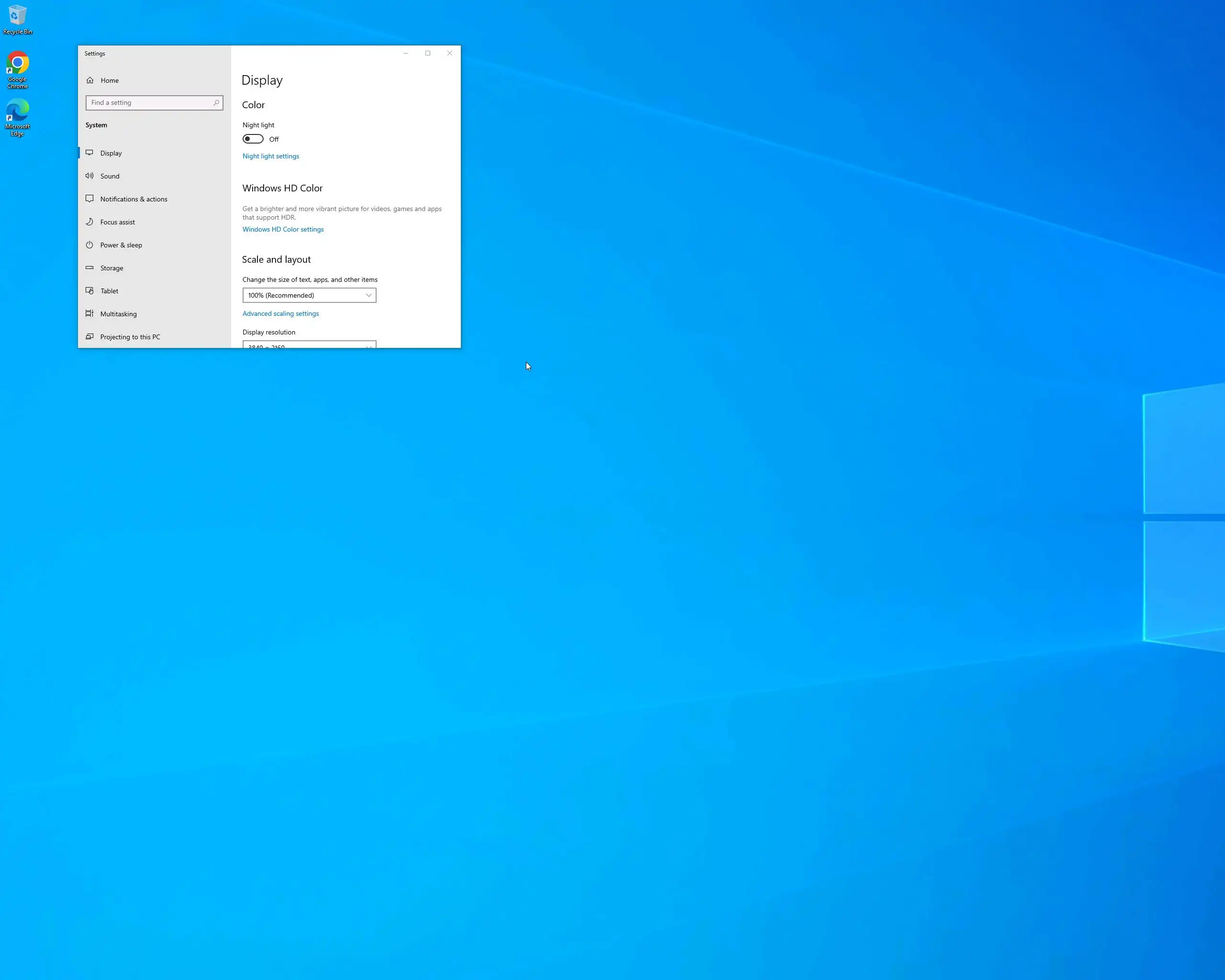Click the Home icon in Settings sidebar
1225x980 pixels.
click(90, 80)
